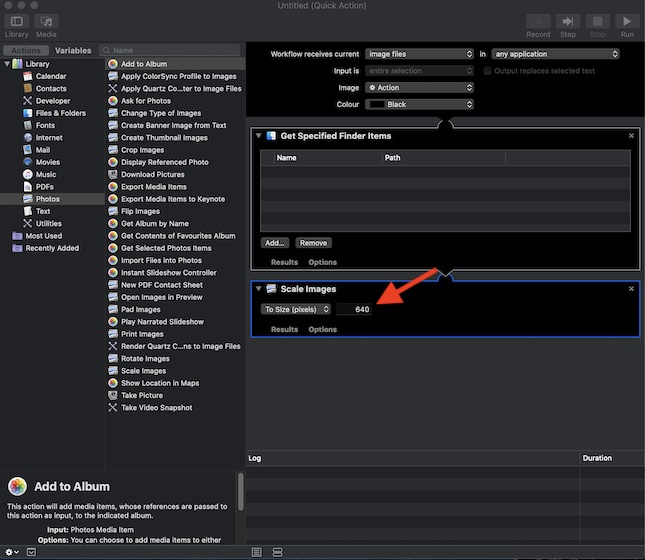This screenshot has height=560, width=645.
Task: Open the To Size (pixels) dropdown
Action: click(296, 309)
